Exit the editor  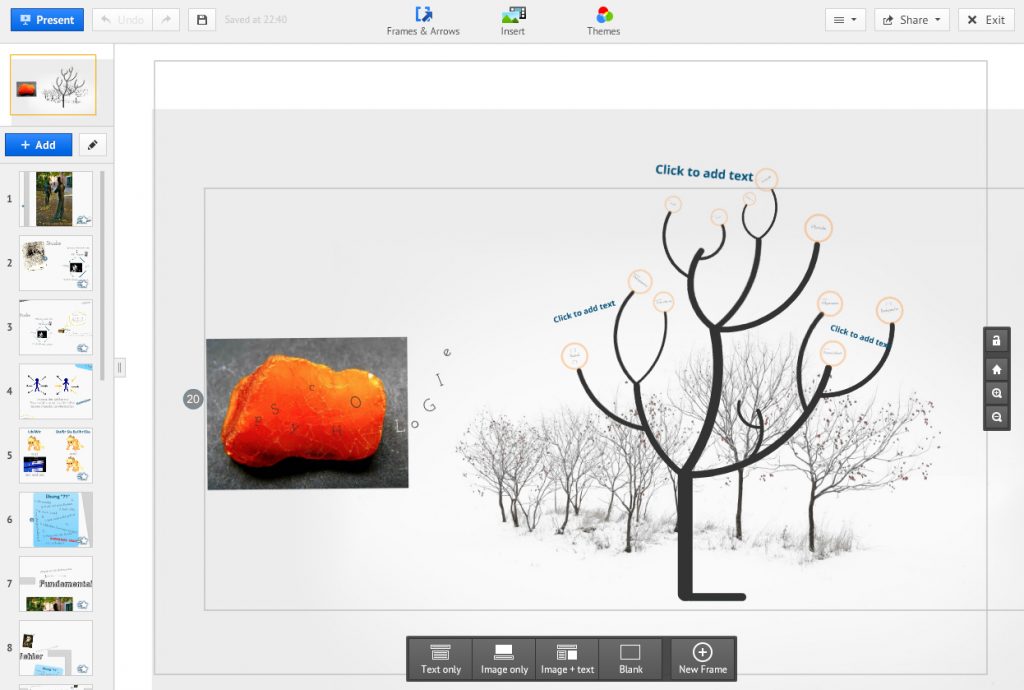pos(986,20)
